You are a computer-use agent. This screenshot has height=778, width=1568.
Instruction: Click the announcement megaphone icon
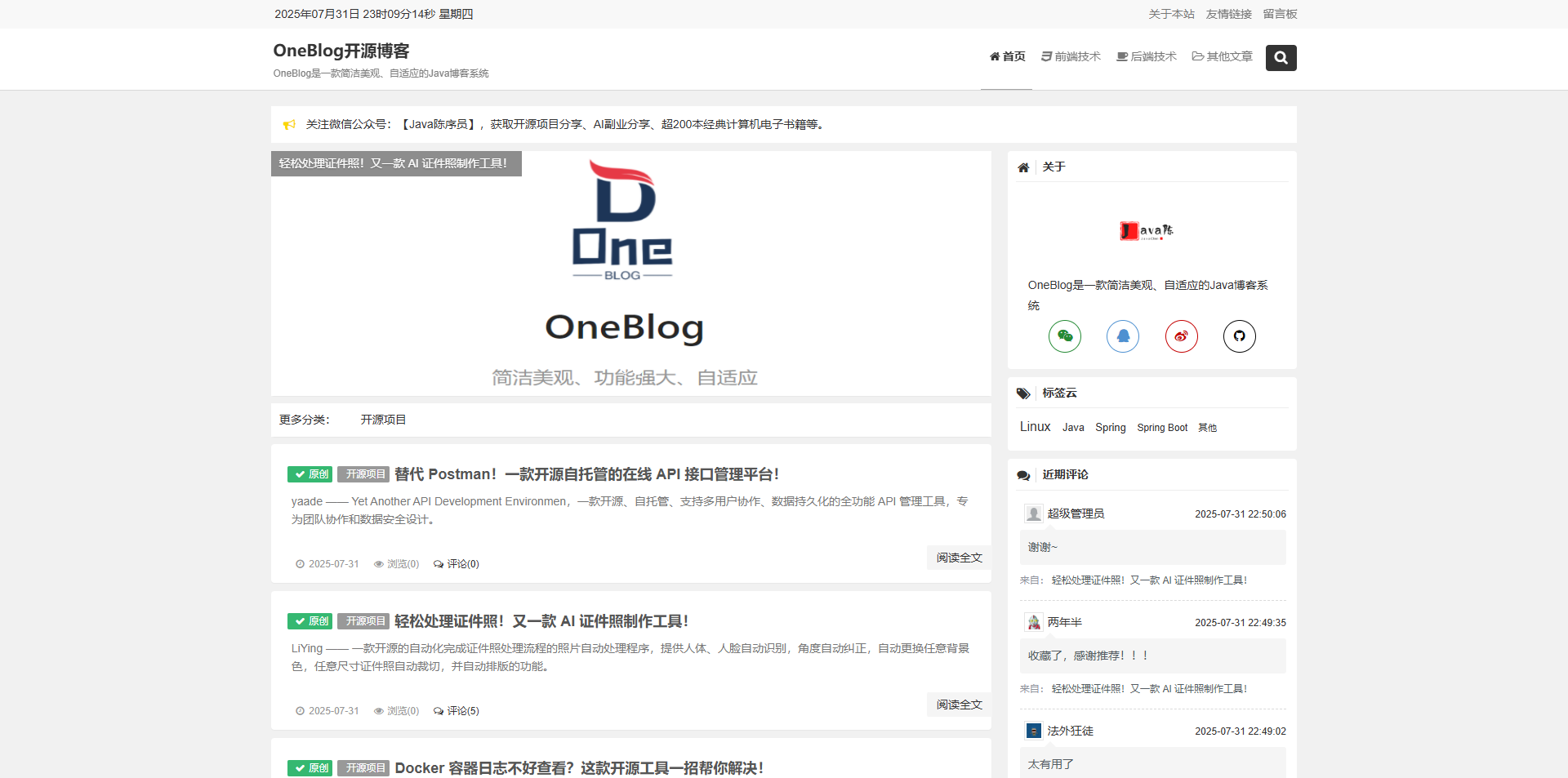[289, 125]
